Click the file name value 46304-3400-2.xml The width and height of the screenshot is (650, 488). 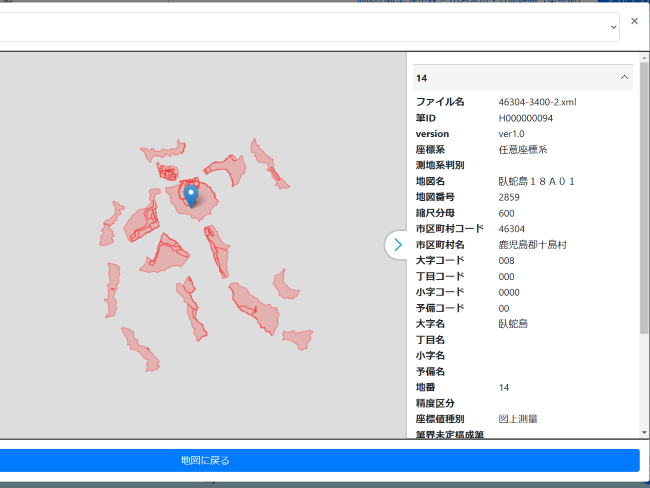(537, 102)
